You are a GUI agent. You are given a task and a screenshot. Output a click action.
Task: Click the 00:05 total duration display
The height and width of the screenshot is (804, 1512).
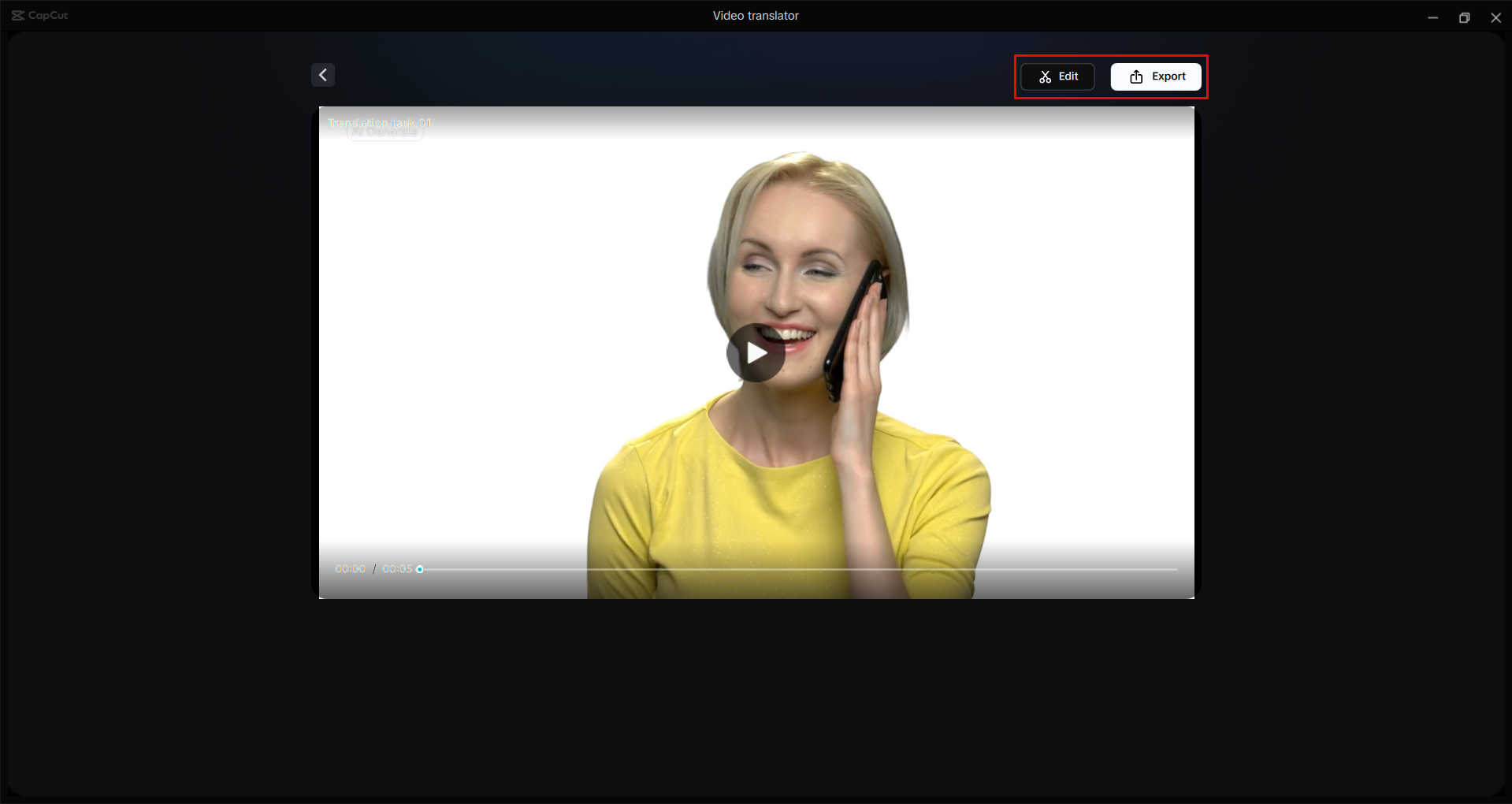pos(398,568)
